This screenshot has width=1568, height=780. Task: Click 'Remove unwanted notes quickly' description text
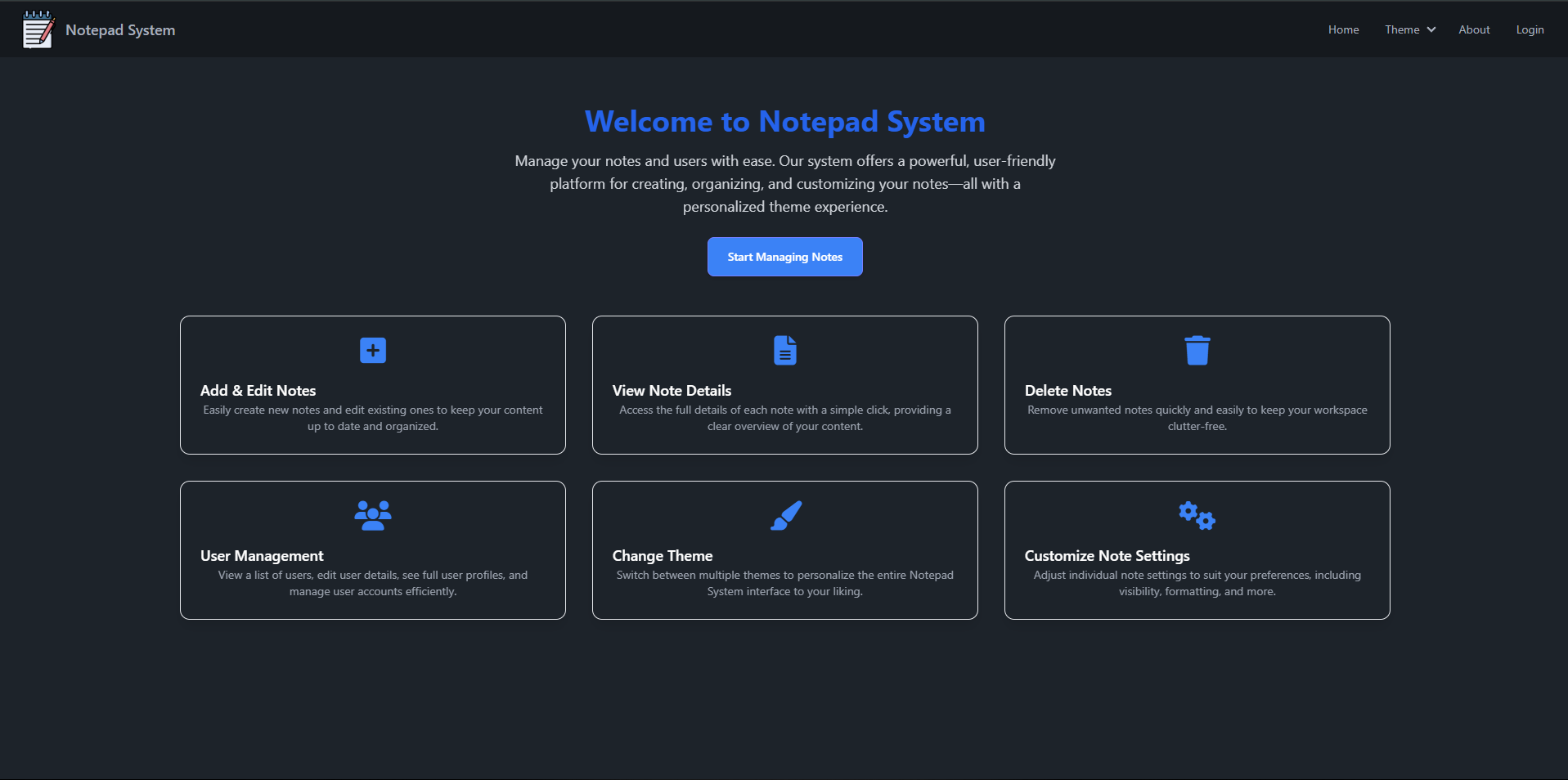[x=1197, y=418]
